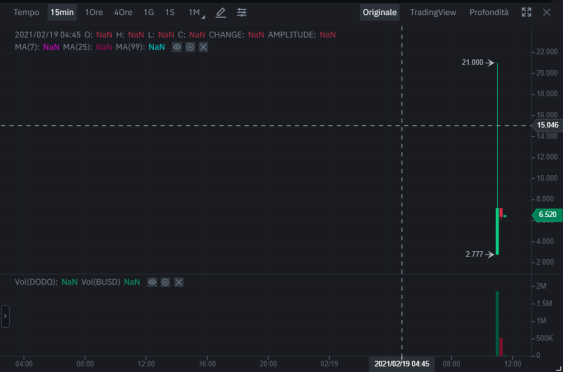
Task: Hide the Vol indicator with eye icon
Action: 152,282
